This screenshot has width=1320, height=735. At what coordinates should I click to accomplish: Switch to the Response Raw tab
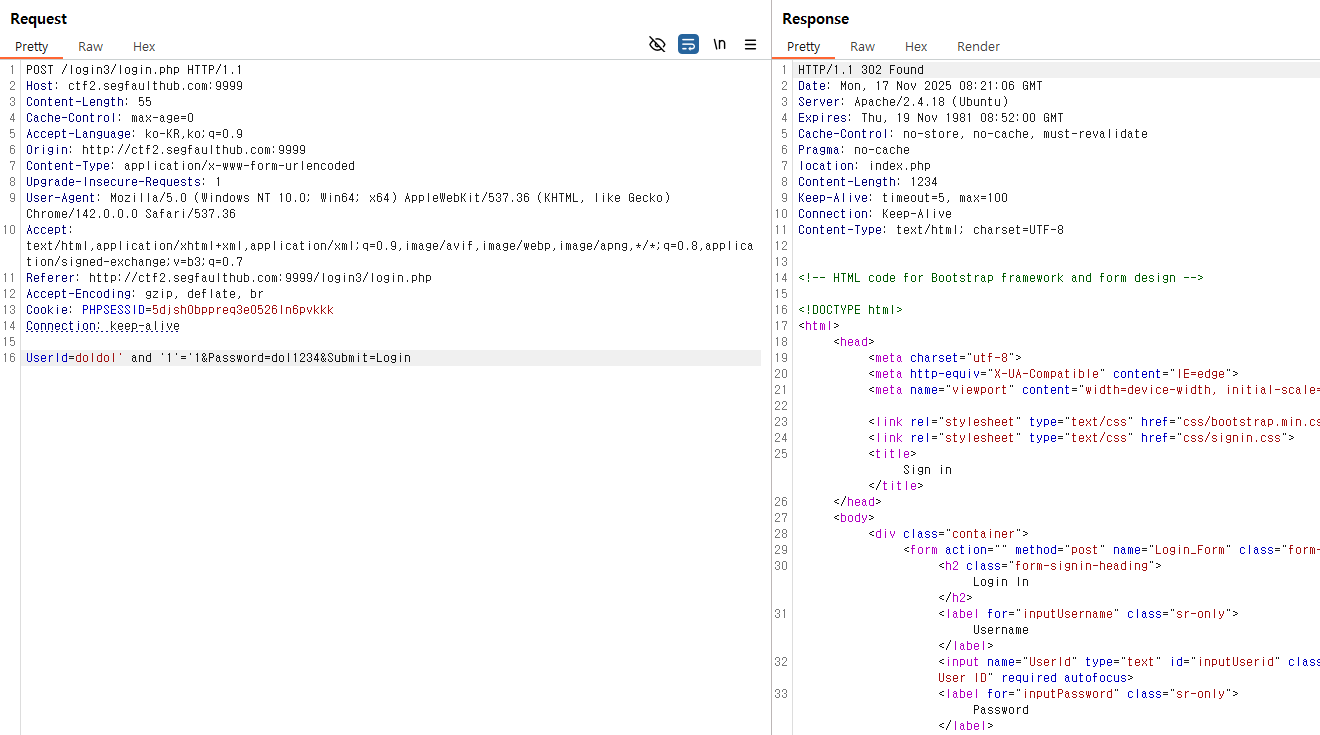tap(862, 47)
